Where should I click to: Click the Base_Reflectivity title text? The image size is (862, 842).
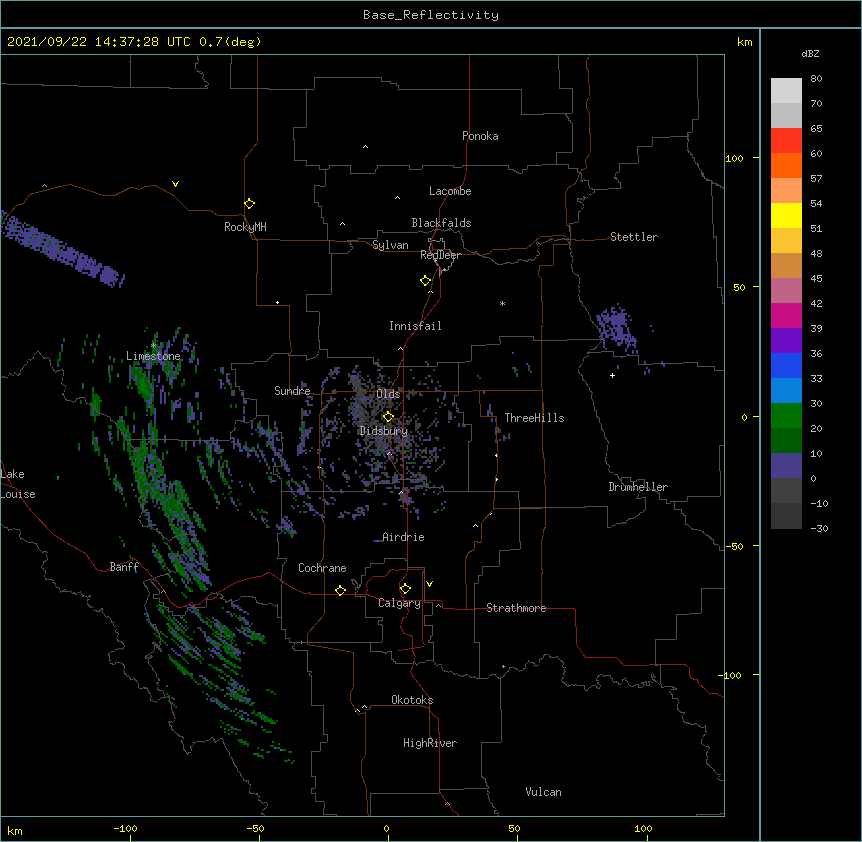tap(431, 15)
